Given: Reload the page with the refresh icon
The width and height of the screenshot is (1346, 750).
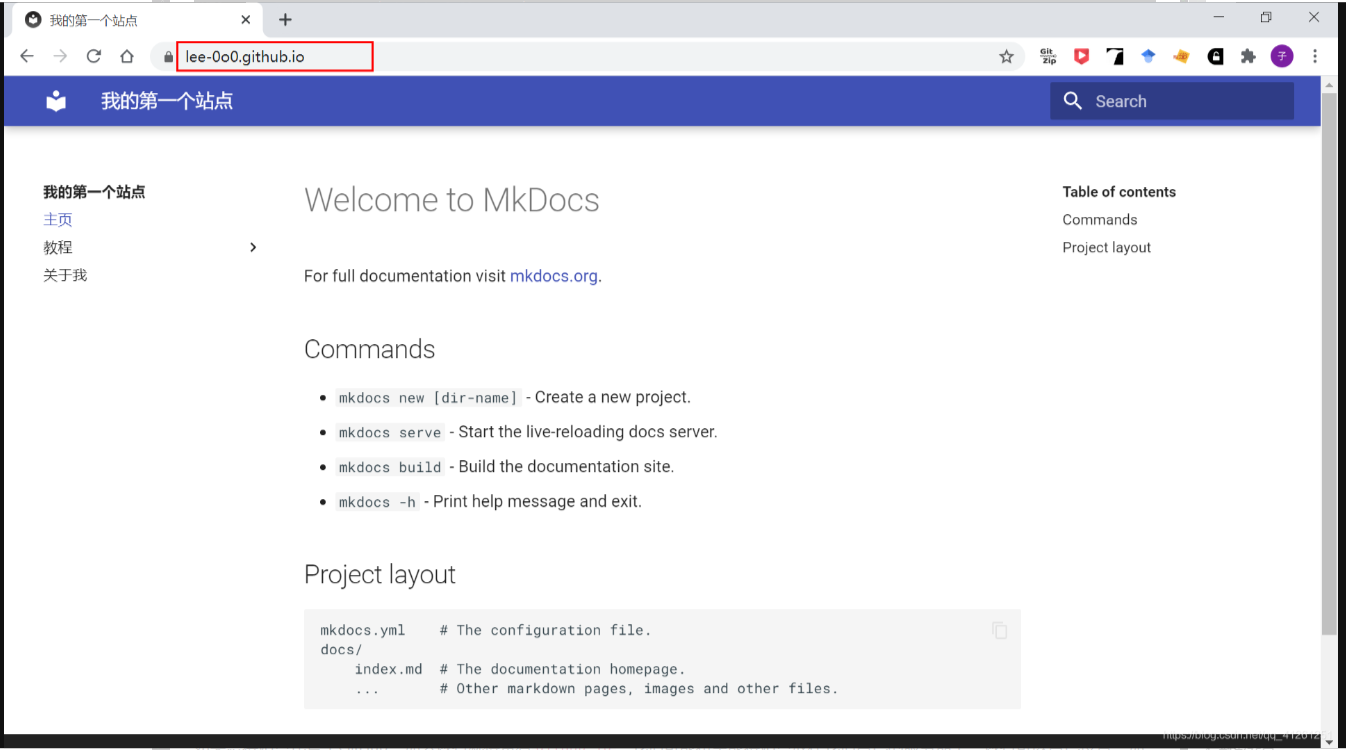Looking at the screenshot, I should tap(94, 57).
